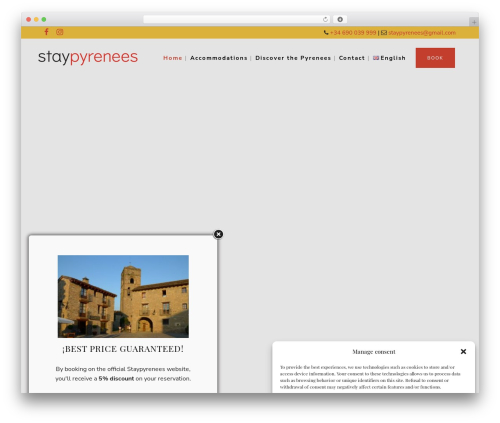The width and height of the screenshot is (500, 423).
Task: Open Discover the Pyrenees menu
Action: (x=293, y=58)
